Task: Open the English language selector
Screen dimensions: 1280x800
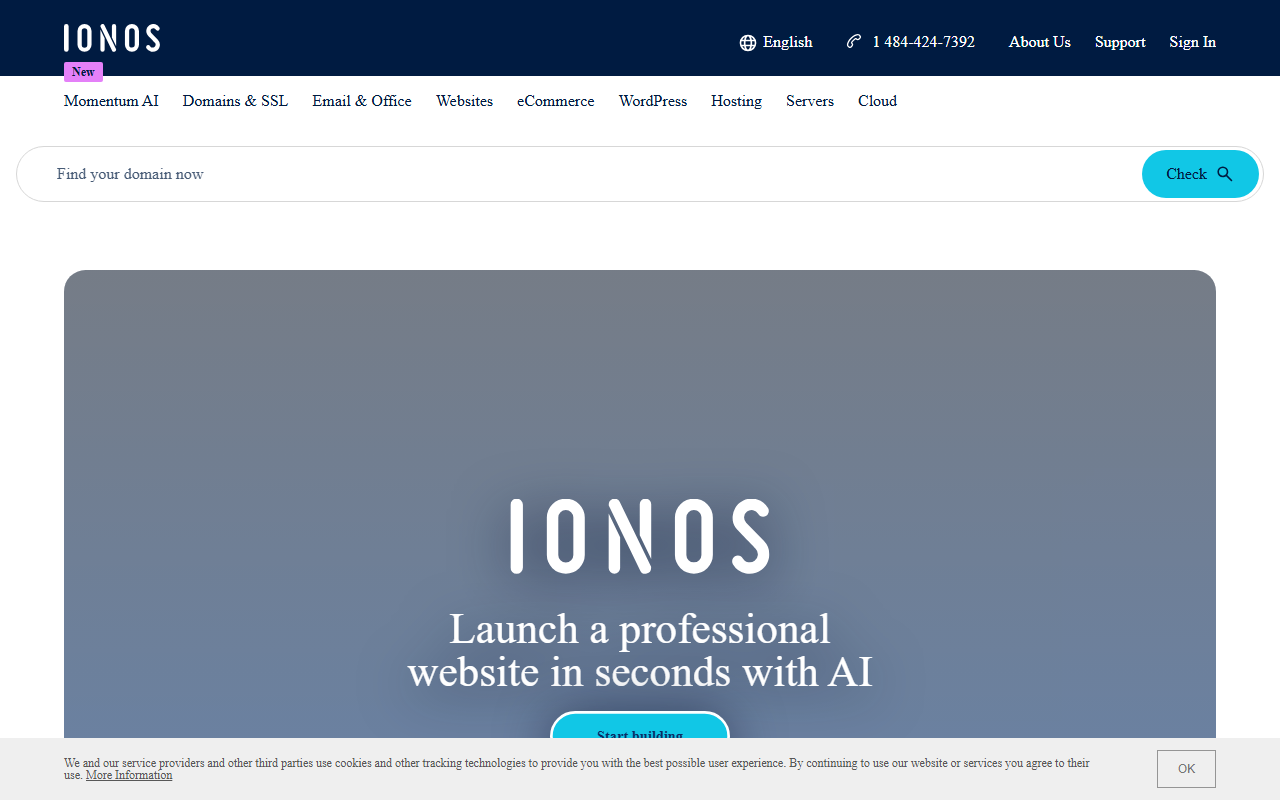Action: point(776,42)
